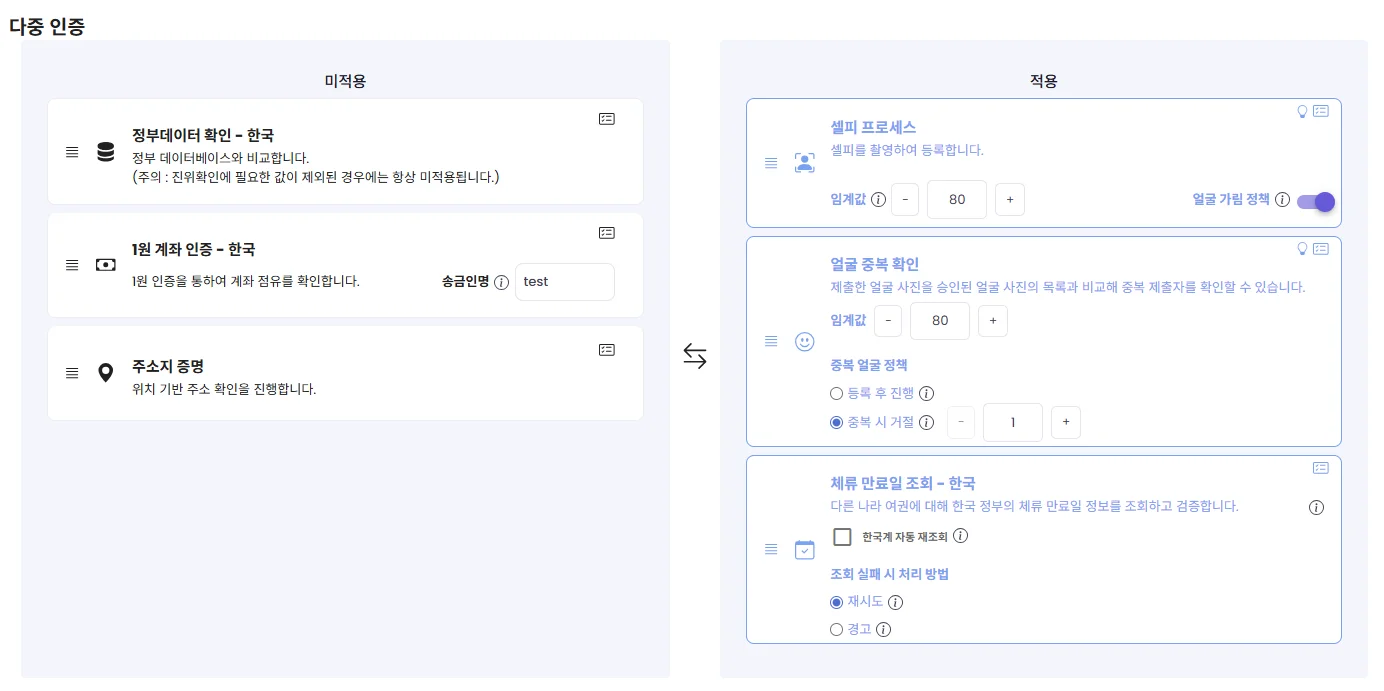The width and height of the screenshot is (1384, 691).
Task: Click the swap arrows between the two panels
Action: click(x=695, y=356)
